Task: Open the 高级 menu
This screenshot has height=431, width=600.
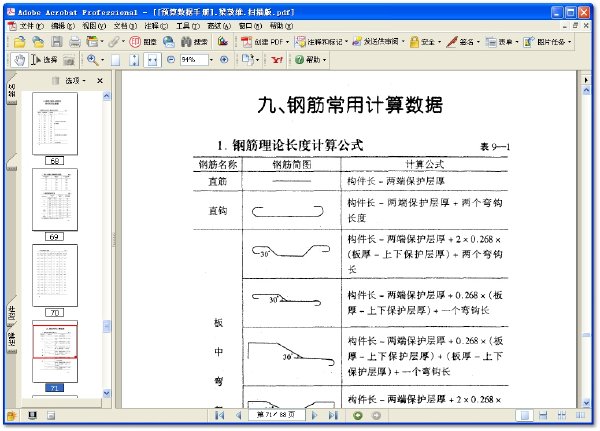Action: 219,26
